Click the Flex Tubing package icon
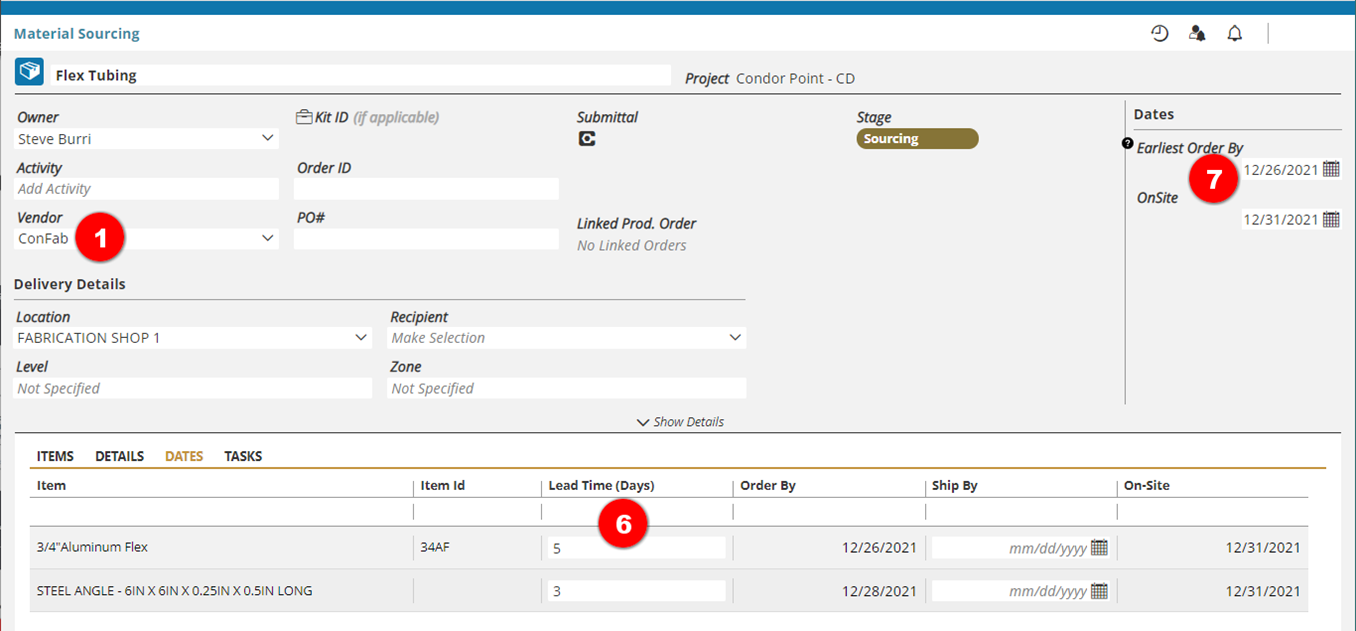Screen dimensions: 1356x631 (x=29, y=73)
